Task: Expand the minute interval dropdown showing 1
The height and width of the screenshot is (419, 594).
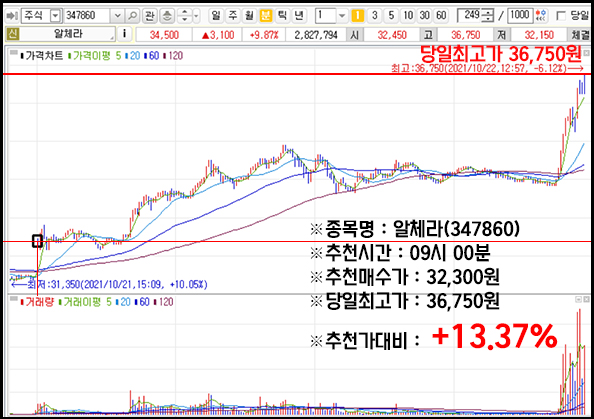Action: point(342,16)
